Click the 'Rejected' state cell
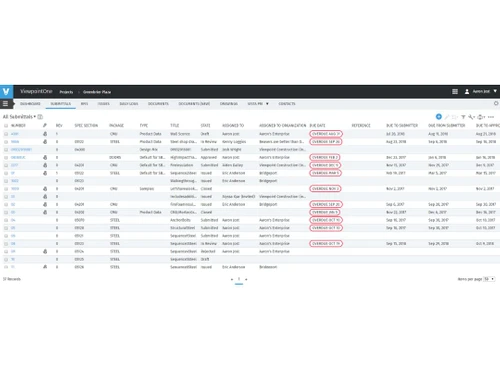This screenshot has height=375, width=500. pyautogui.click(x=208, y=251)
